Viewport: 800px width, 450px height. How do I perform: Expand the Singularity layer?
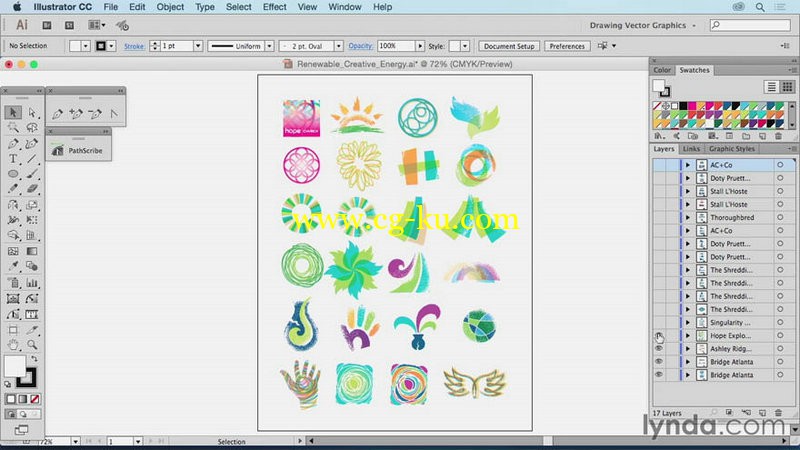point(688,322)
